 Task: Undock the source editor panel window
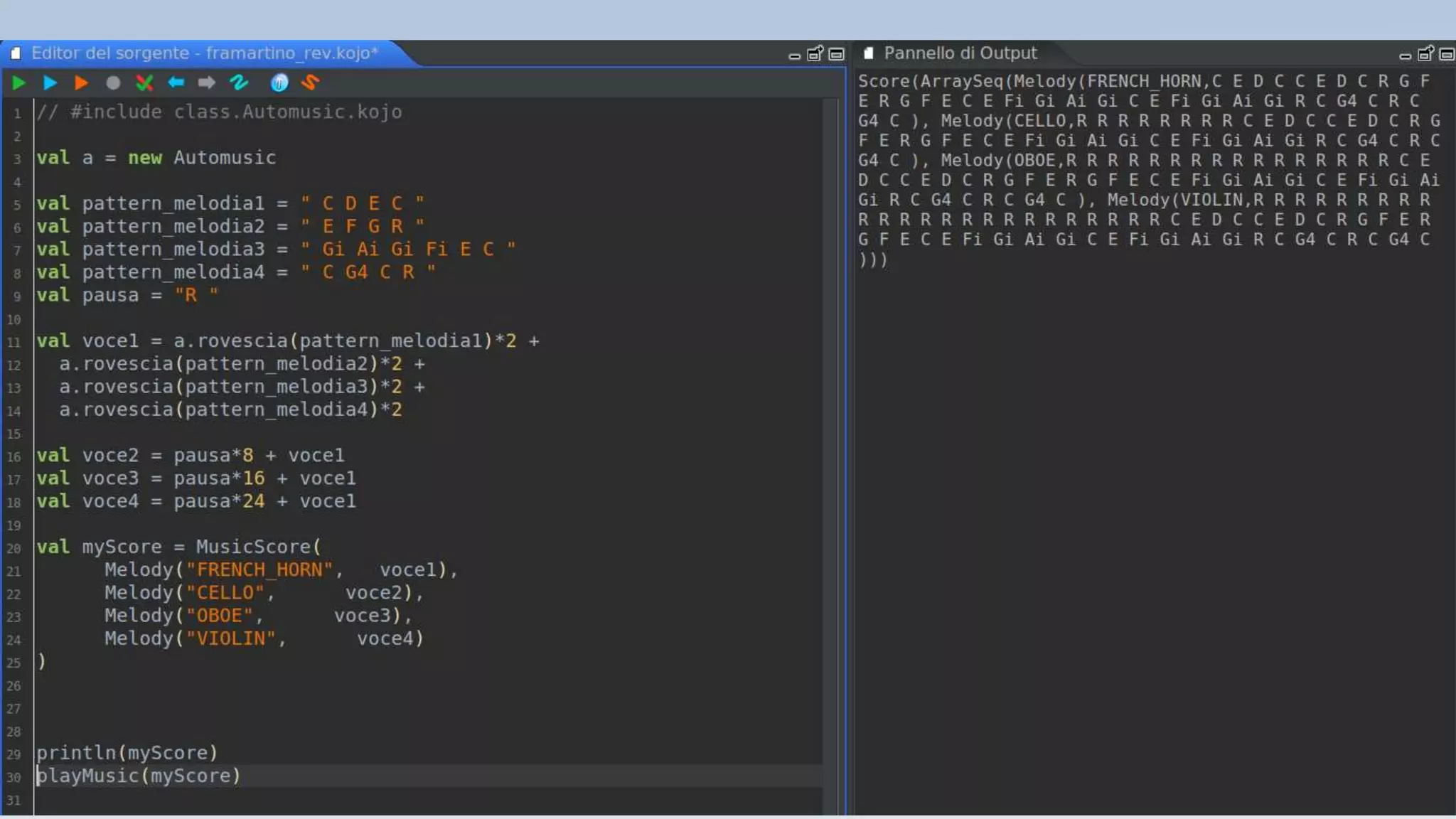815,54
